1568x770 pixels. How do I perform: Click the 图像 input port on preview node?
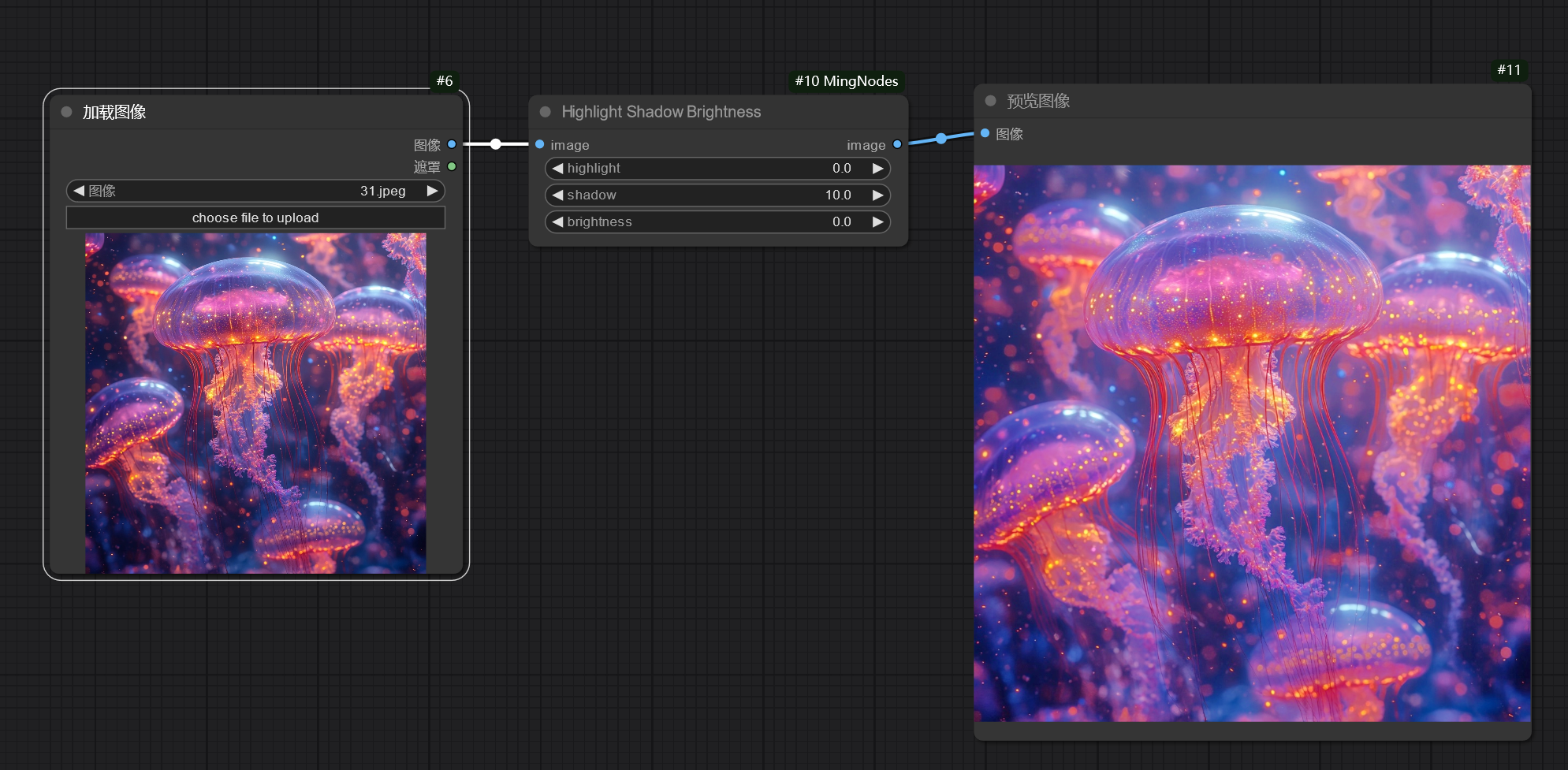pos(985,133)
